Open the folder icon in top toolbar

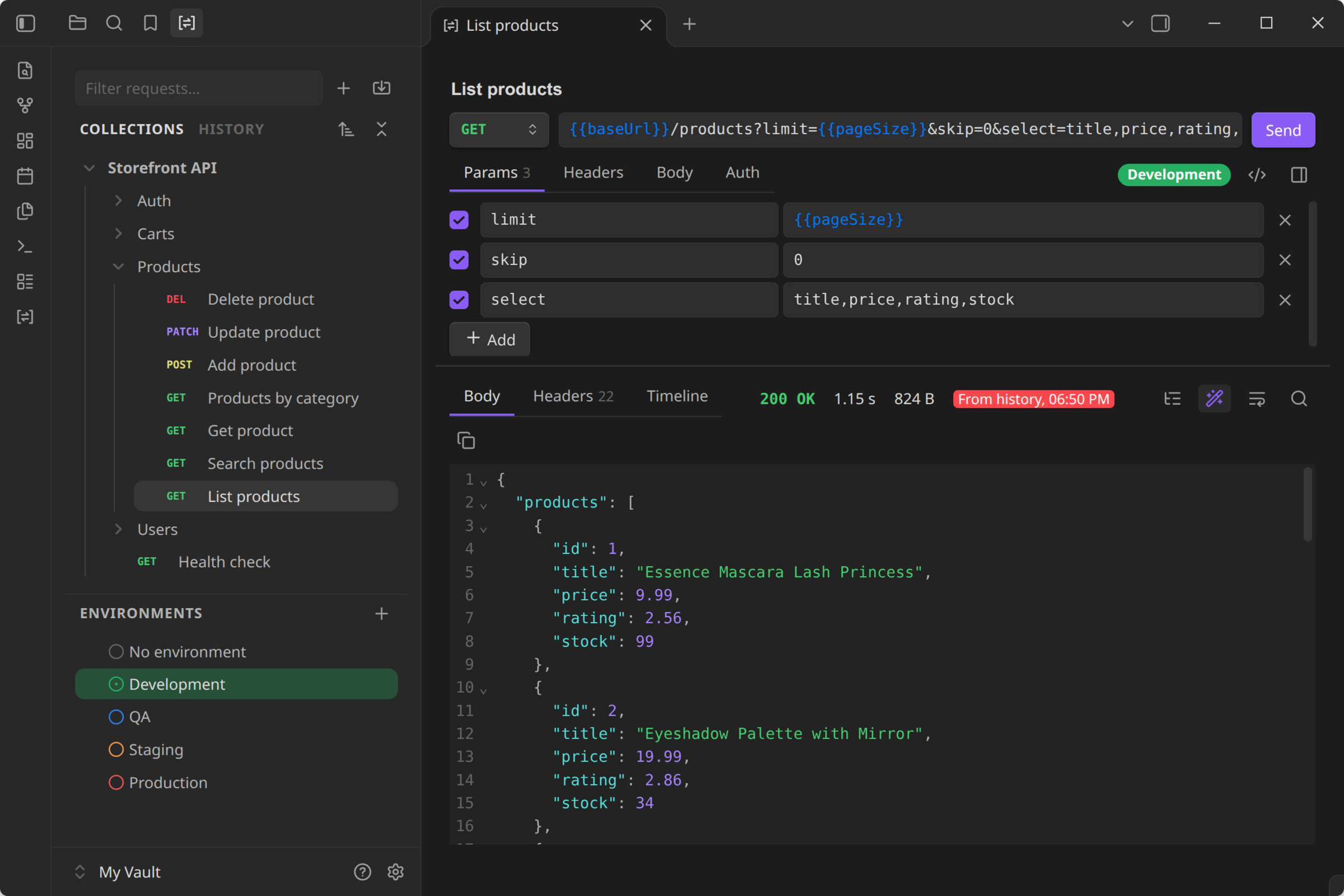click(x=78, y=24)
